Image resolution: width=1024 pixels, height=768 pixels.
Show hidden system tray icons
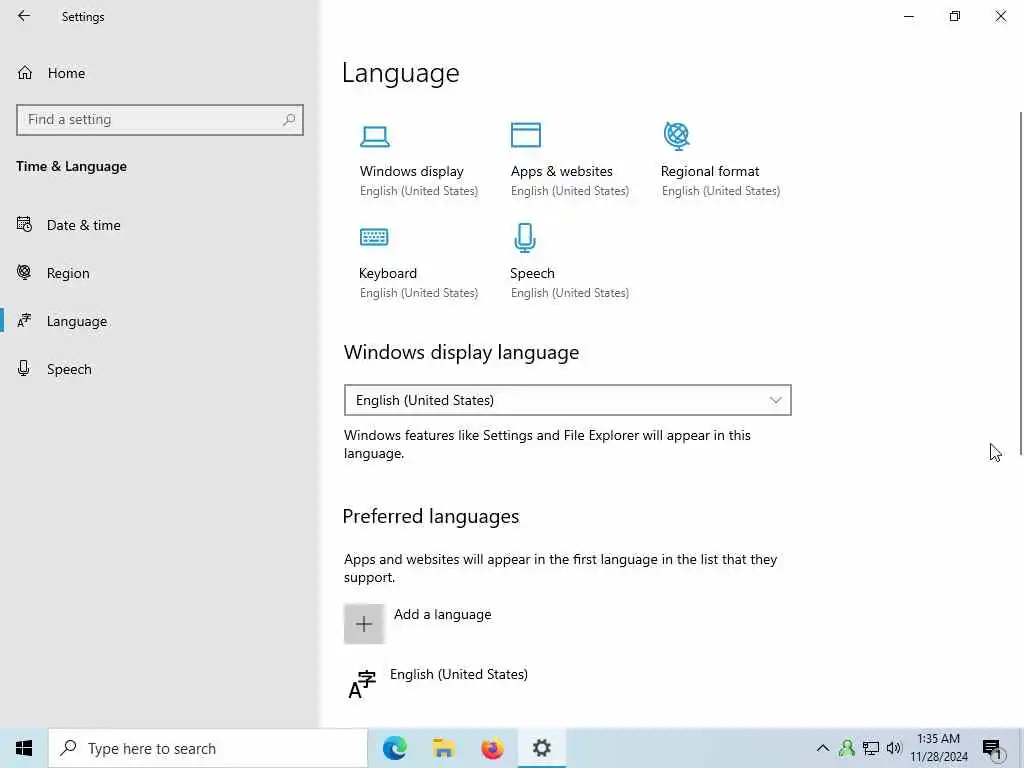tap(823, 748)
